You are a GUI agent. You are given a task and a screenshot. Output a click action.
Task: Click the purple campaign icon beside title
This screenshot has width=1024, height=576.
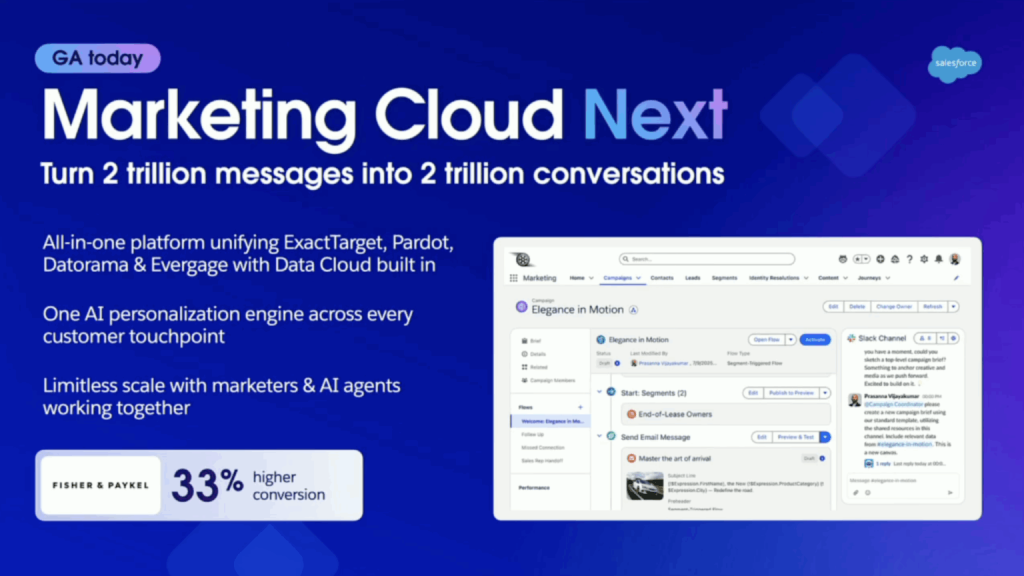pos(521,307)
